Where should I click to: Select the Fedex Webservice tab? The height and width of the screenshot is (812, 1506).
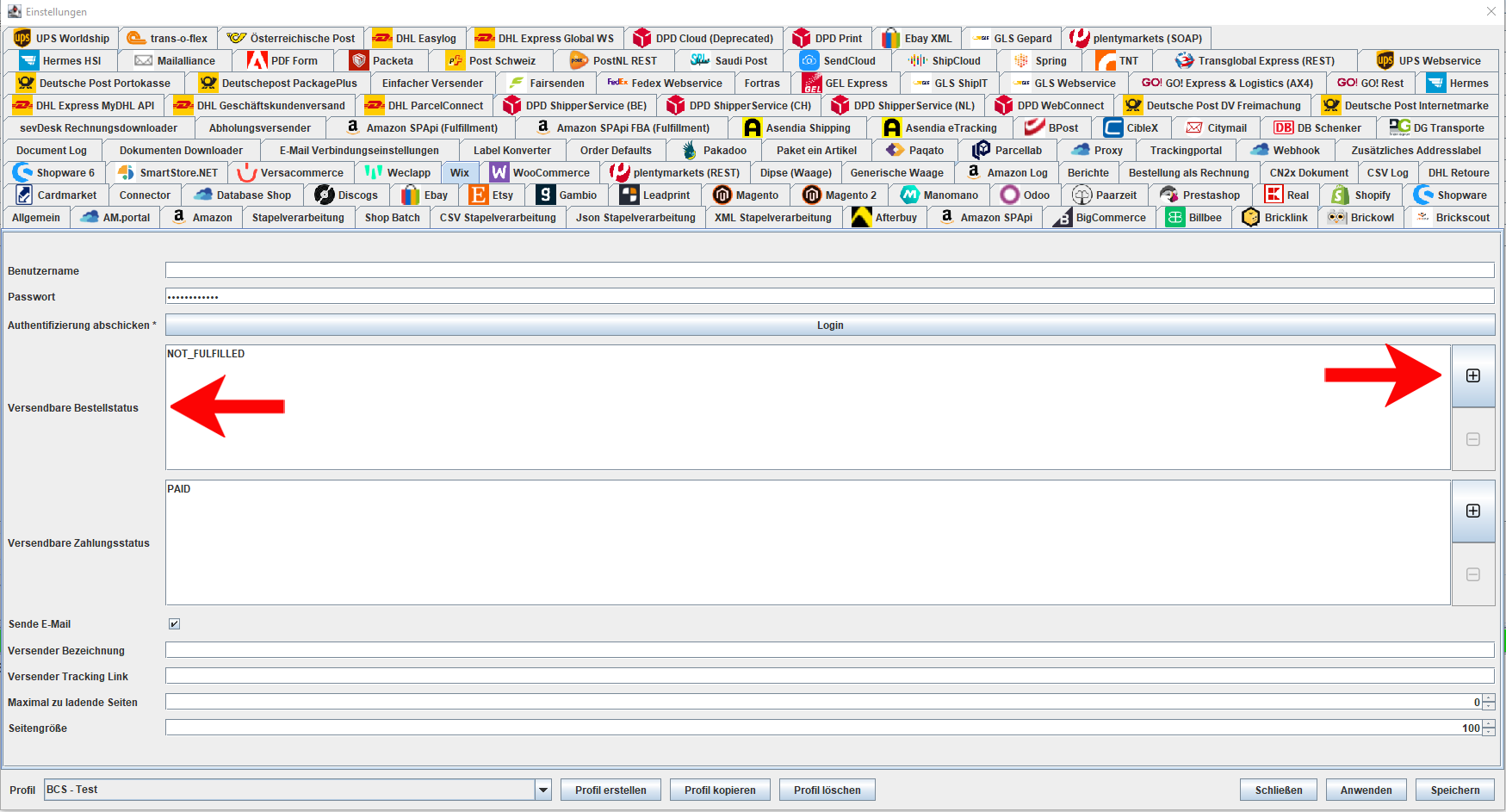coord(666,83)
